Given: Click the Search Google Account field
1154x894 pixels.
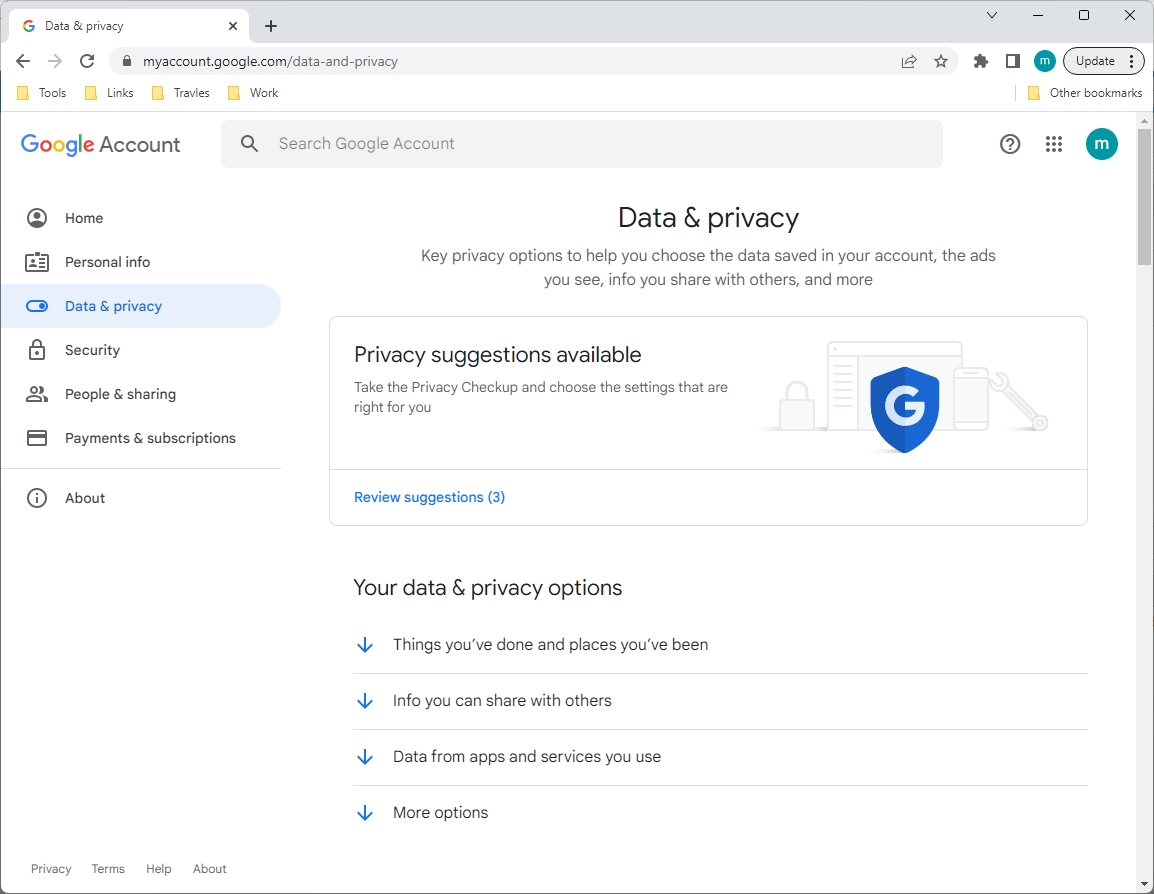Looking at the screenshot, I should [580, 144].
